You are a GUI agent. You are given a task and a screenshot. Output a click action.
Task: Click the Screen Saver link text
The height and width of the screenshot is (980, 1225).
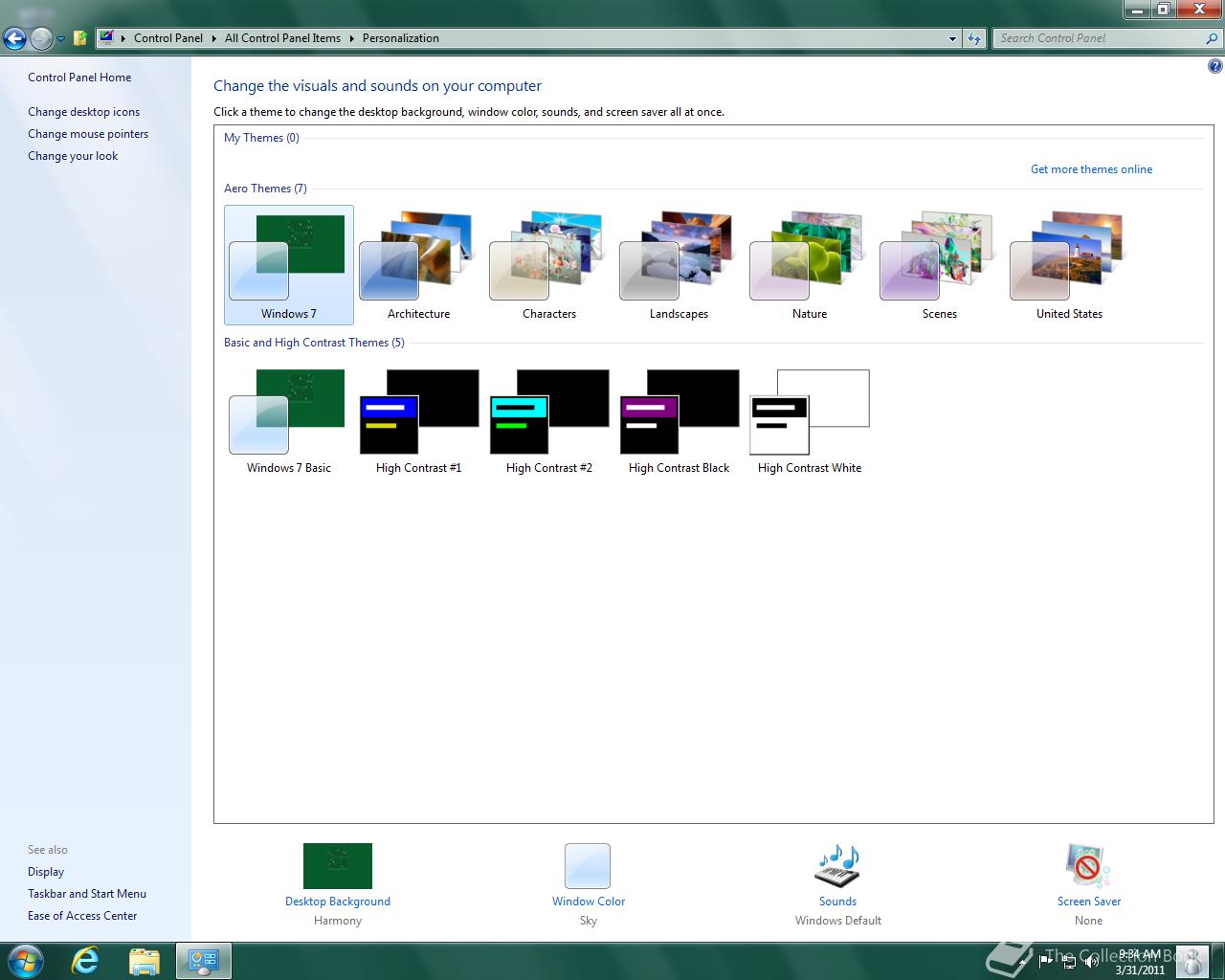[1089, 902]
